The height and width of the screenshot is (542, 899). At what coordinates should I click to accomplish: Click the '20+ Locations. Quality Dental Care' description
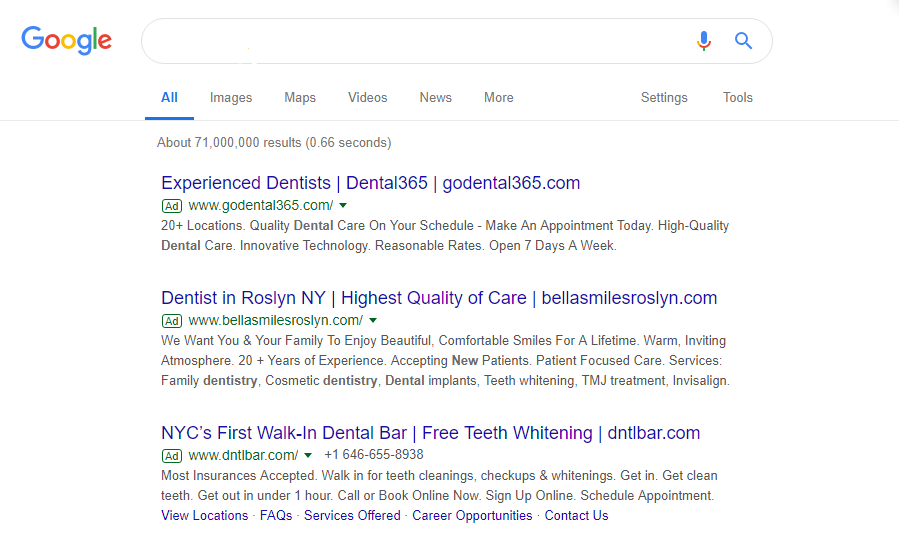[x=445, y=236]
